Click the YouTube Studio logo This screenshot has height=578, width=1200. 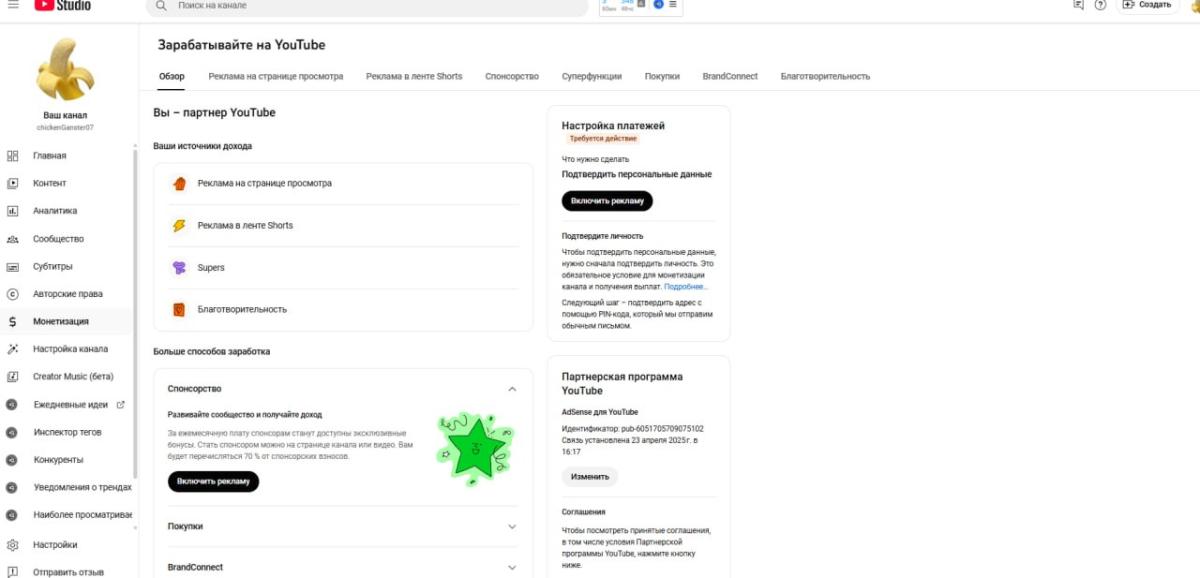(x=63, y=5)
